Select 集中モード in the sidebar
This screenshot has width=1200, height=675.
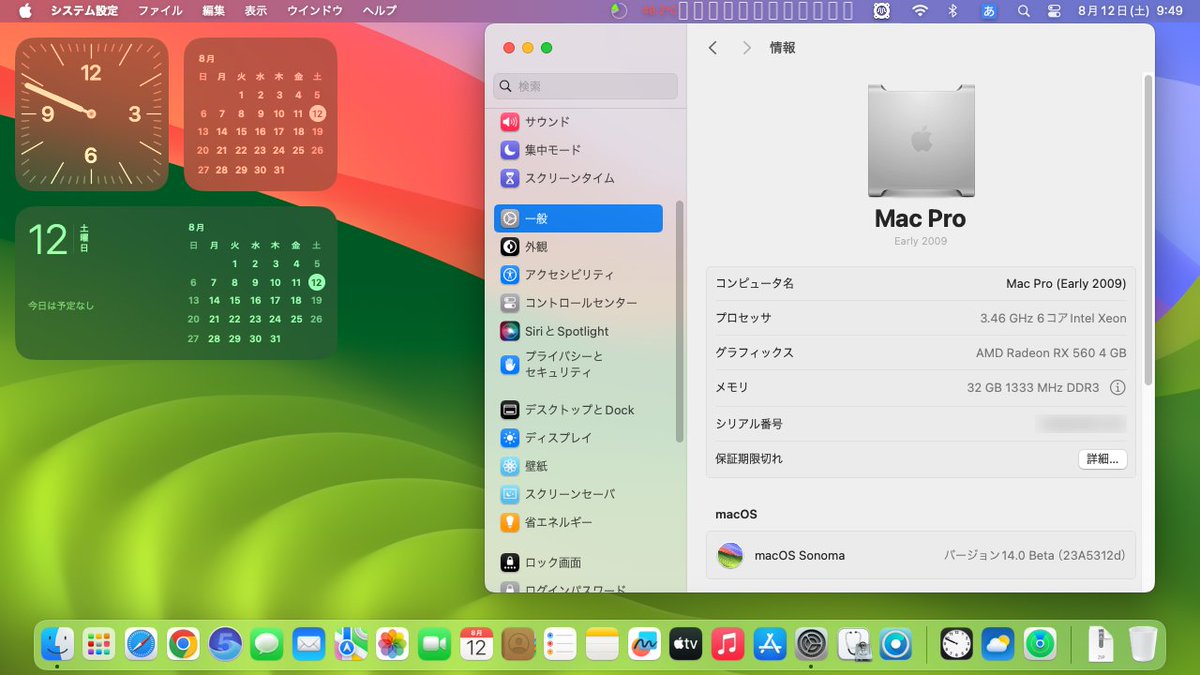coord(578,150)
